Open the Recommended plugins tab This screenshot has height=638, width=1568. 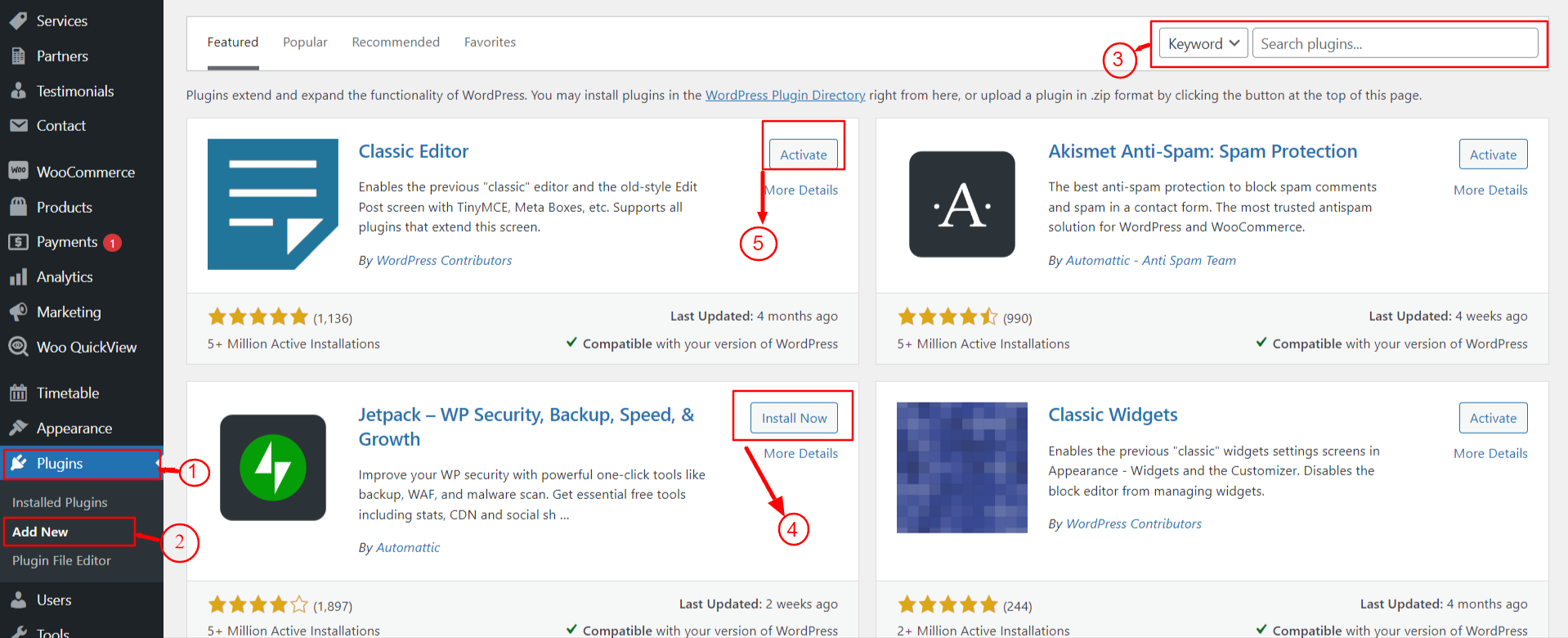[396, 42]
